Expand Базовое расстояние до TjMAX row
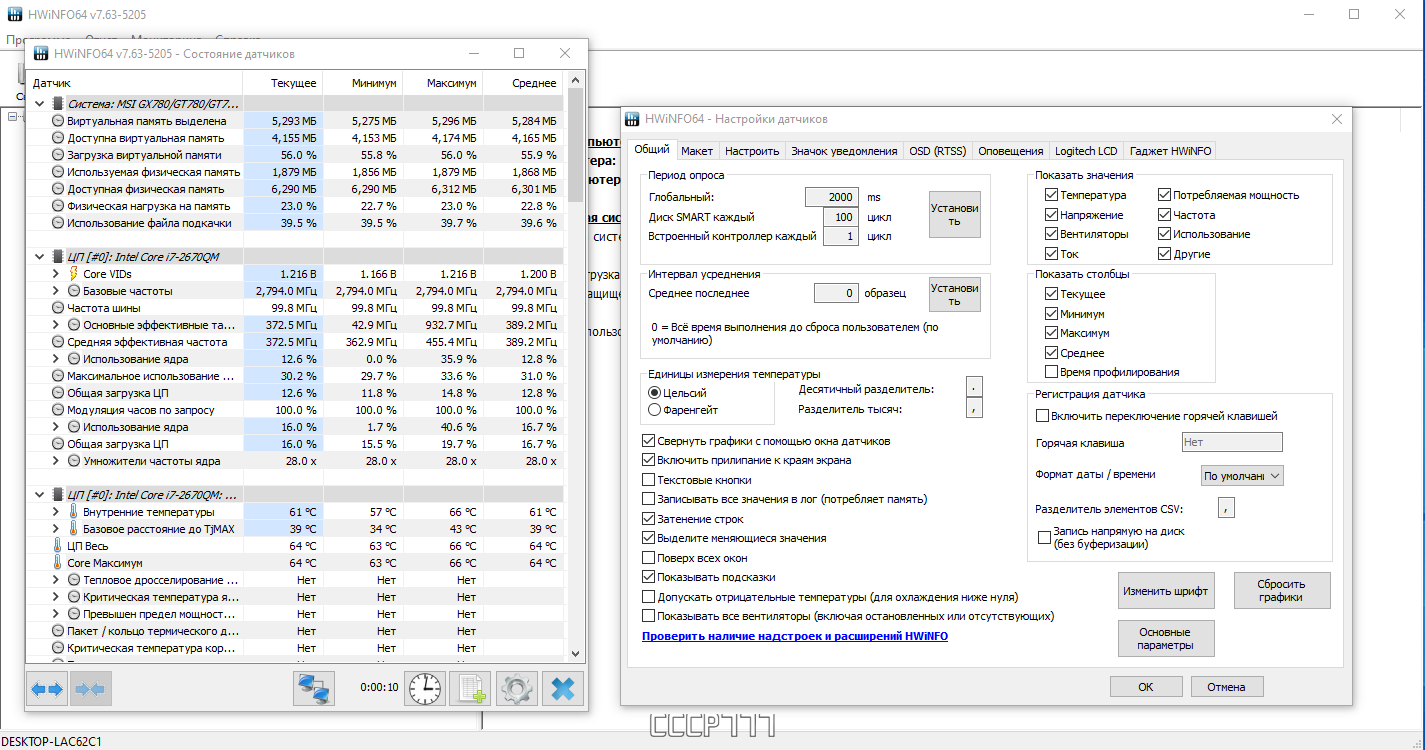The image size is (1425, 750). (55, 528)
